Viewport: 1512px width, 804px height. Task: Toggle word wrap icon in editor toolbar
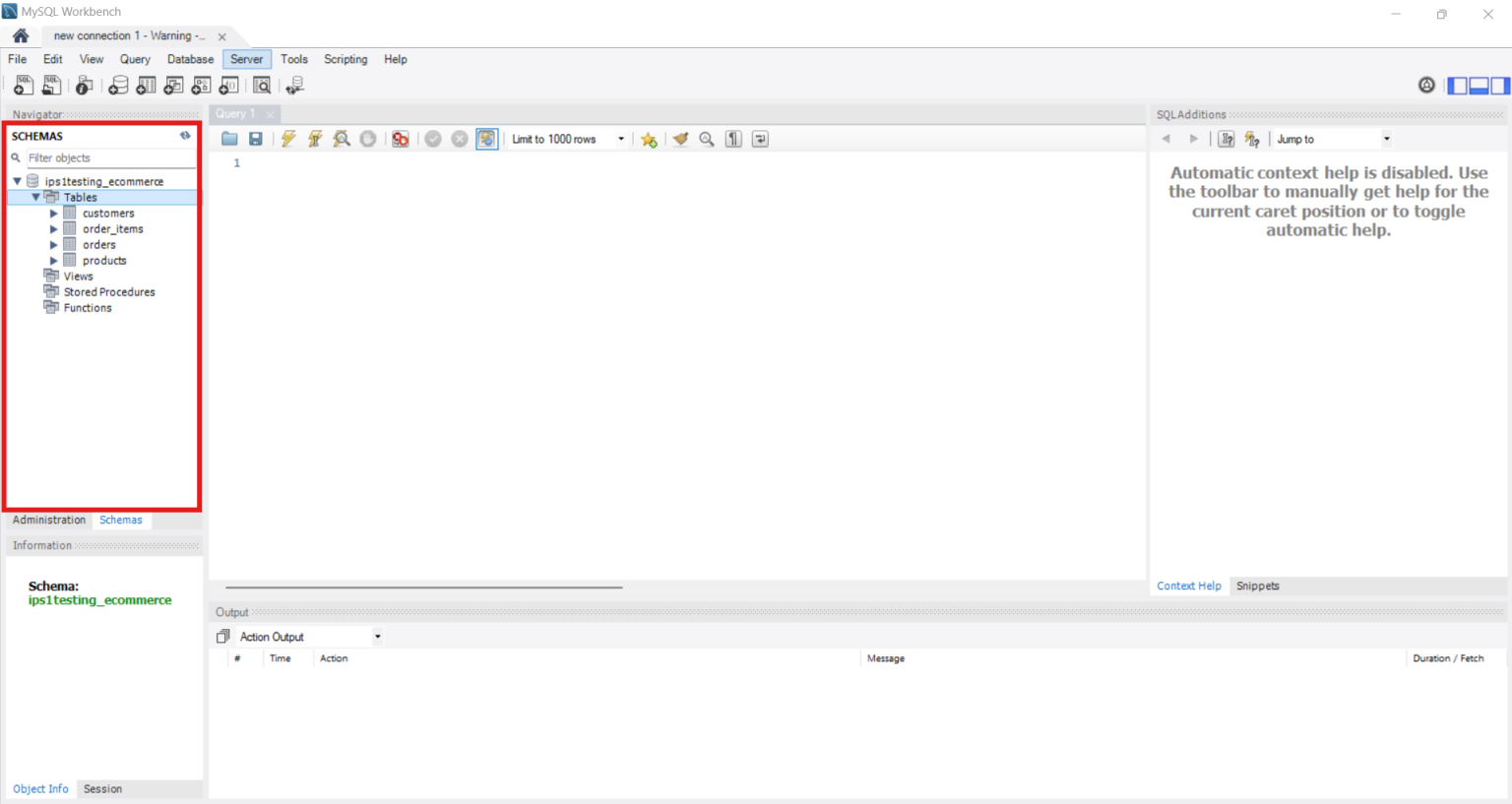[760, 139]
